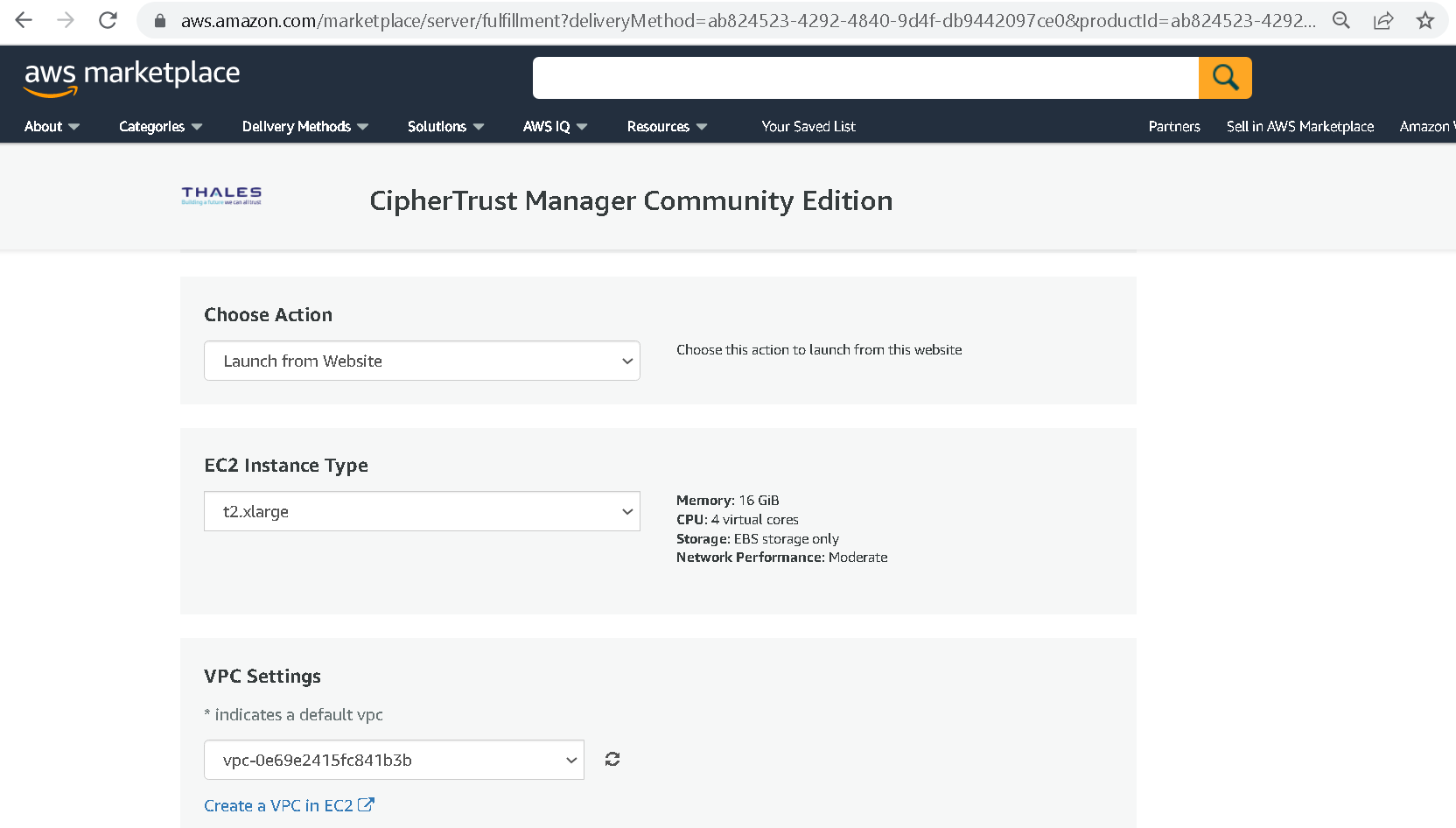Open the Delivery Methods menu
The height and width of the screenshot is (828, 1456).
(x=305, y=127)
